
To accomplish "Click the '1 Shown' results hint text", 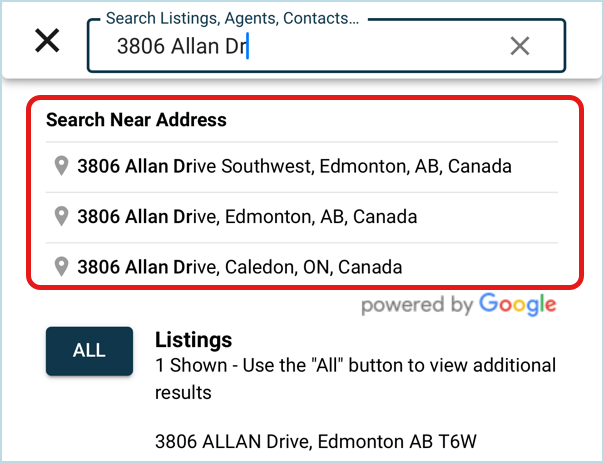I will [355, 378].
